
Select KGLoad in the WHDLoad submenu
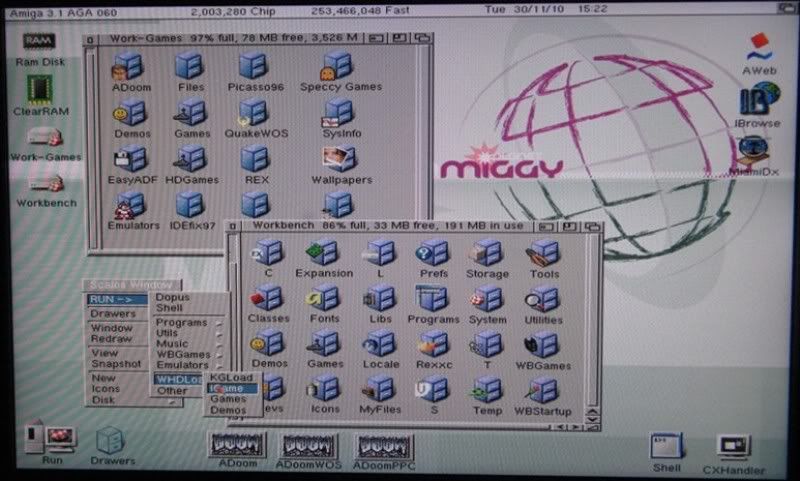[x=231, y=377]
